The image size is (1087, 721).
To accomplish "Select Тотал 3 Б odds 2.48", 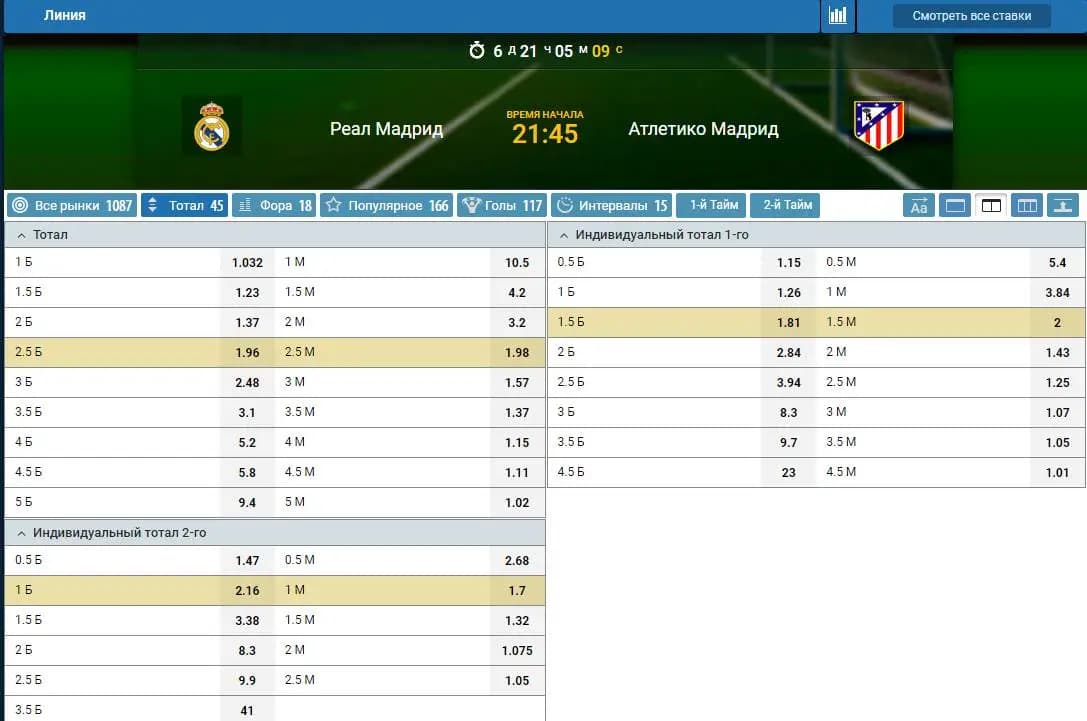I will click(247, 383).
